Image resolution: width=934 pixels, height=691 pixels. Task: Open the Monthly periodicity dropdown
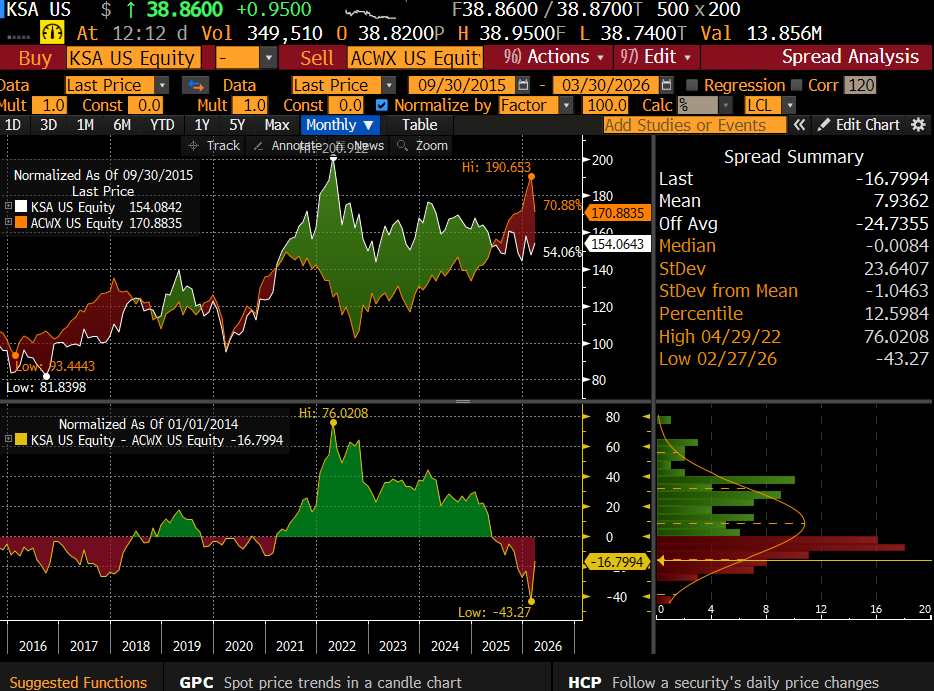(340, 125)
